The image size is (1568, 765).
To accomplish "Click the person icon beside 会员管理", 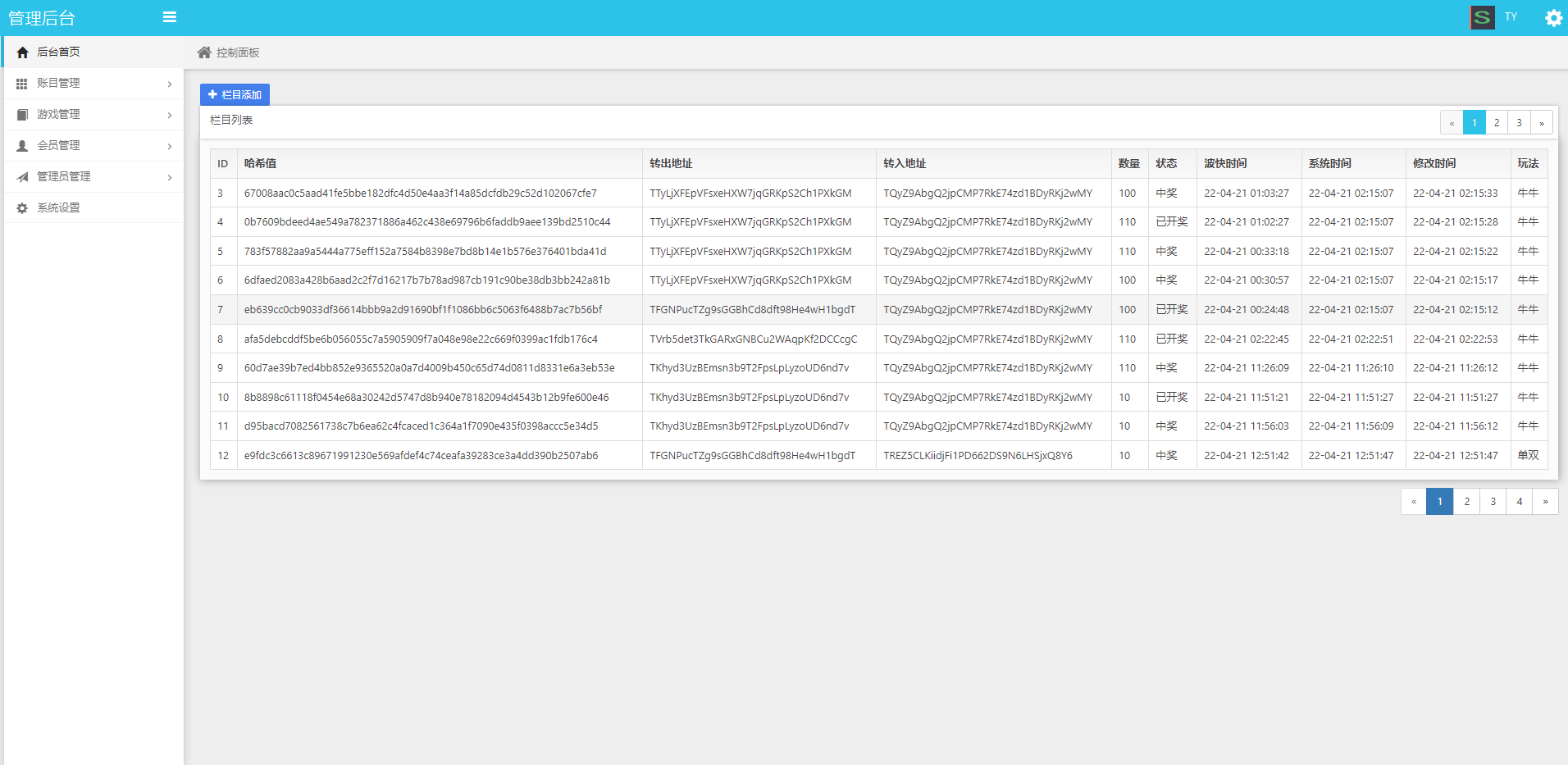I will pos(22,146).
